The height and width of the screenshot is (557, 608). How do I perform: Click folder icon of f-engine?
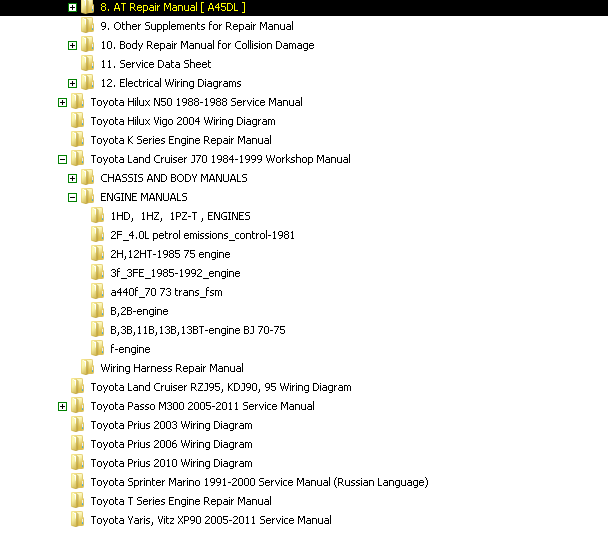(97, 349)
